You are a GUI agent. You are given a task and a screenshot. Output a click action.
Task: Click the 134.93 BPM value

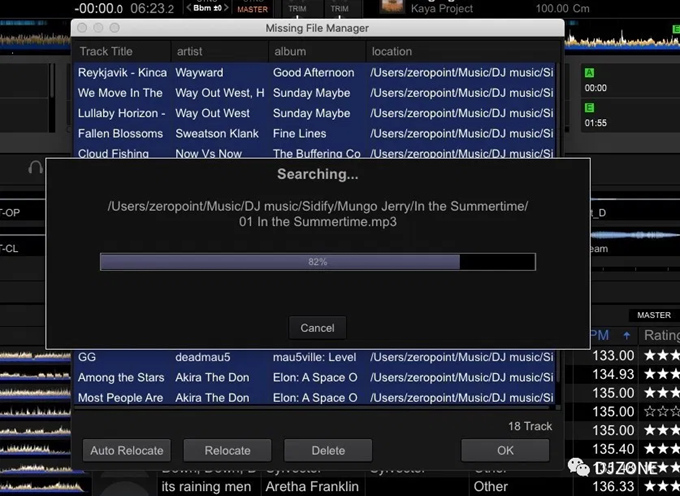[x=613, y=374]
